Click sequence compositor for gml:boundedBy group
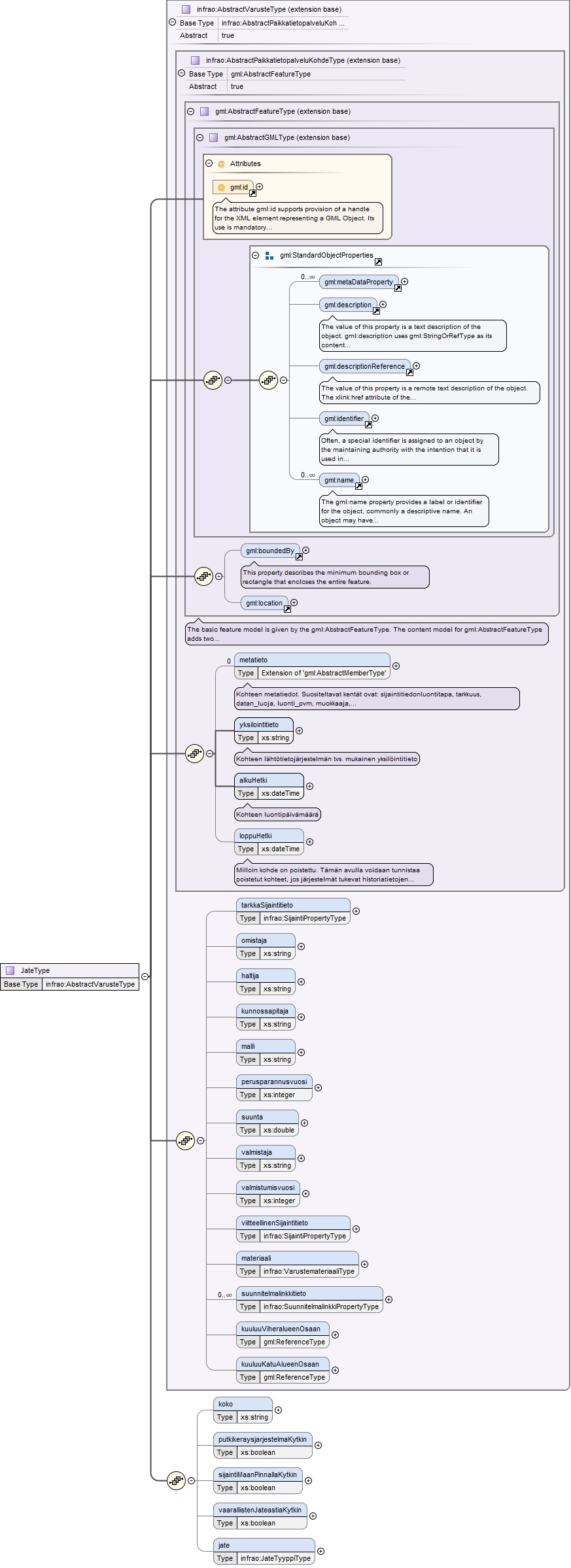 [203, 576]
